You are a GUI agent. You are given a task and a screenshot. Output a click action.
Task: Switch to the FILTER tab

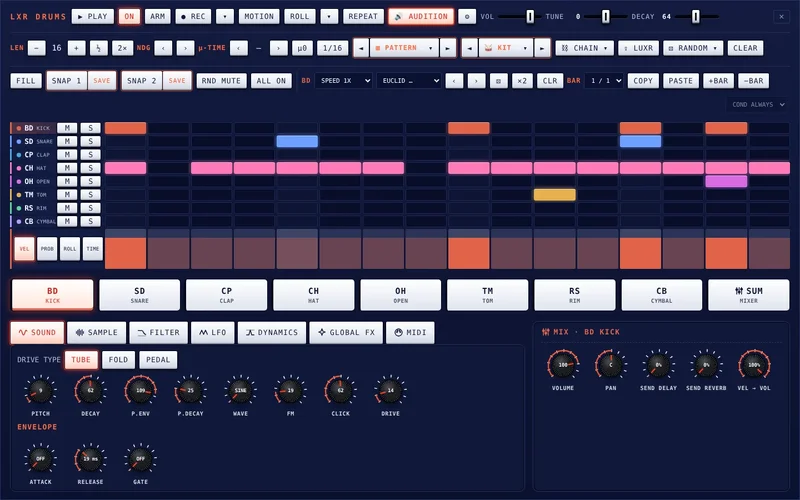(159, 333)
